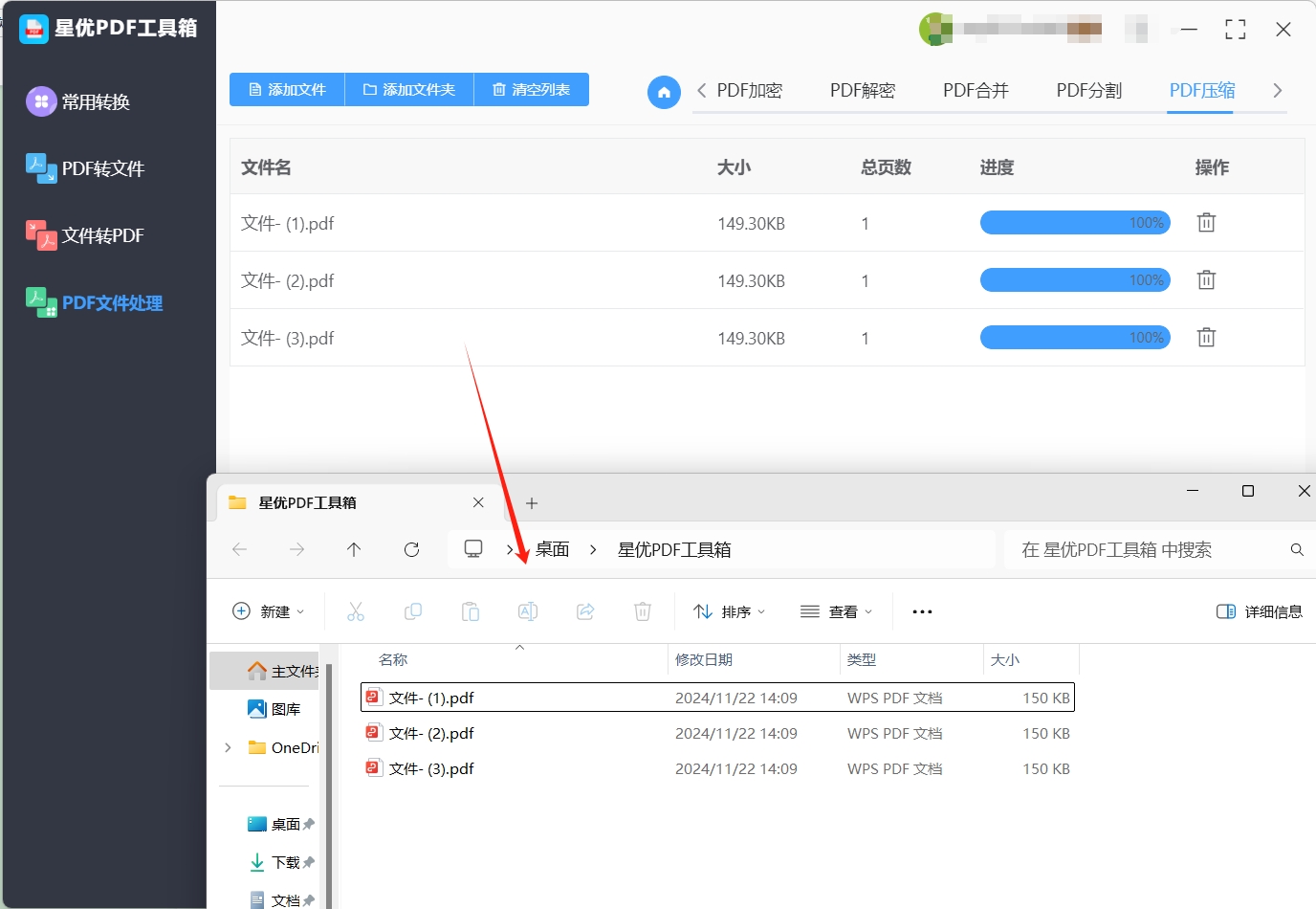Open the more options ellipsis menu
Viewport: 1316px width, 909px height.
tap(922, 611)
